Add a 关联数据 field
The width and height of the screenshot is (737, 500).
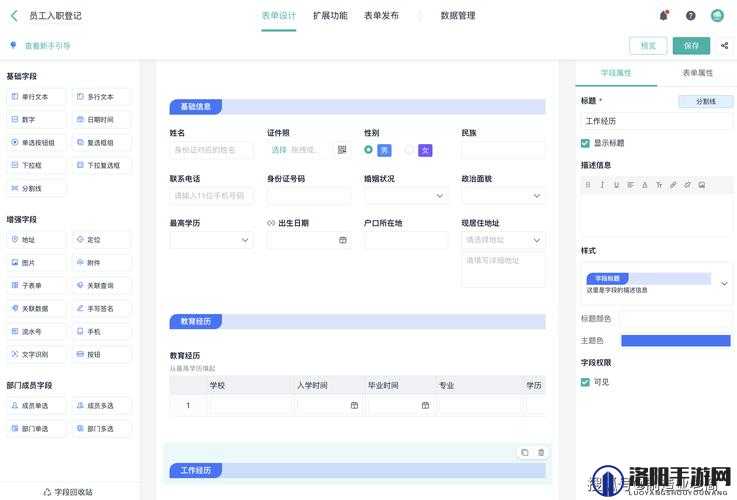tap(36, 309)
